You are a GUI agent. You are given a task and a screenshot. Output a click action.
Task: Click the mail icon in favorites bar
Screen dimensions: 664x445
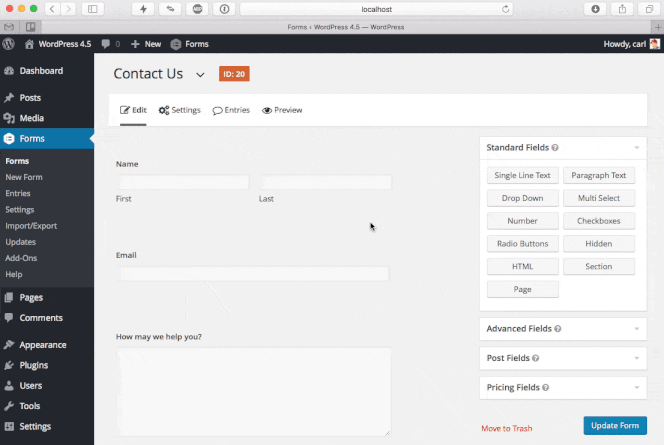pos(9,27)
